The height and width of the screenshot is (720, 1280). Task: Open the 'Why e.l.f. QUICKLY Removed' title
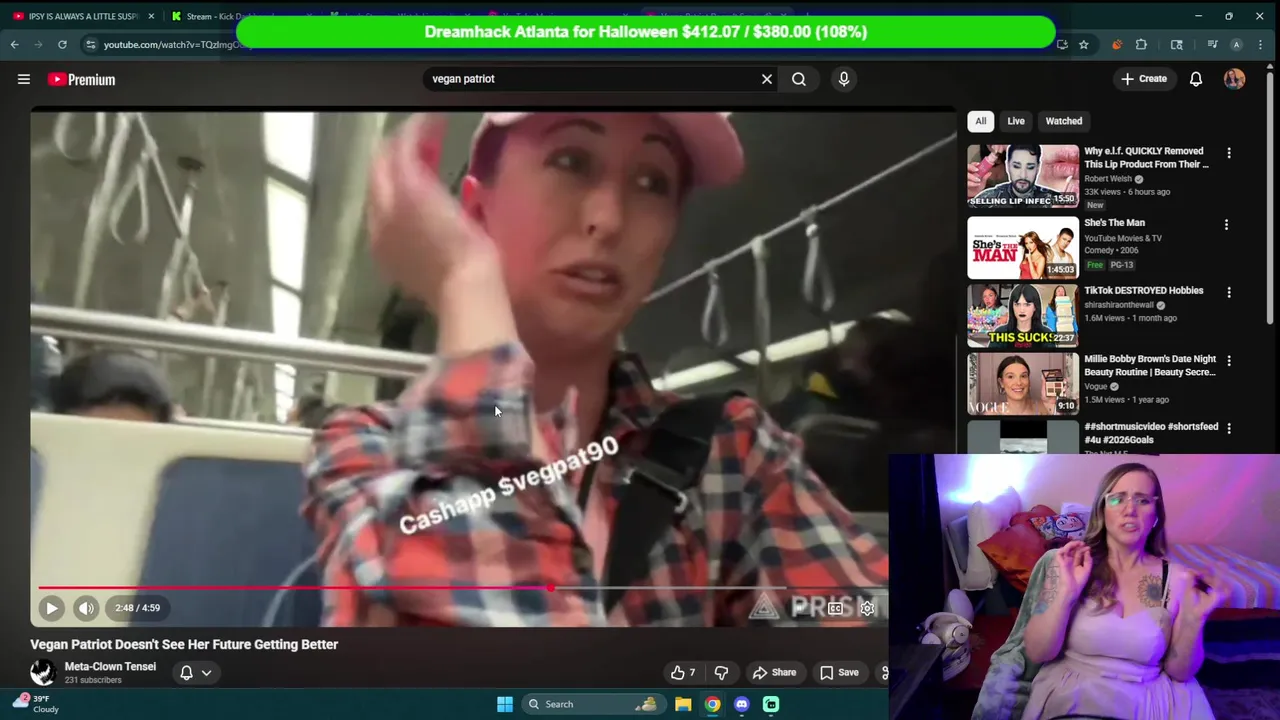tap(1146, 158)
